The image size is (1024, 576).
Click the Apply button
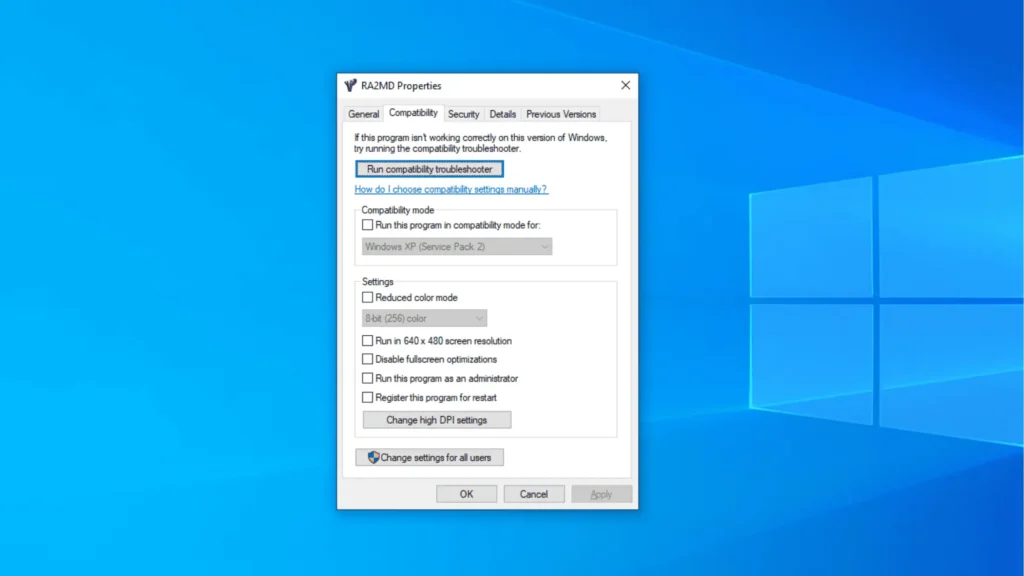click(x=601, y=494)
